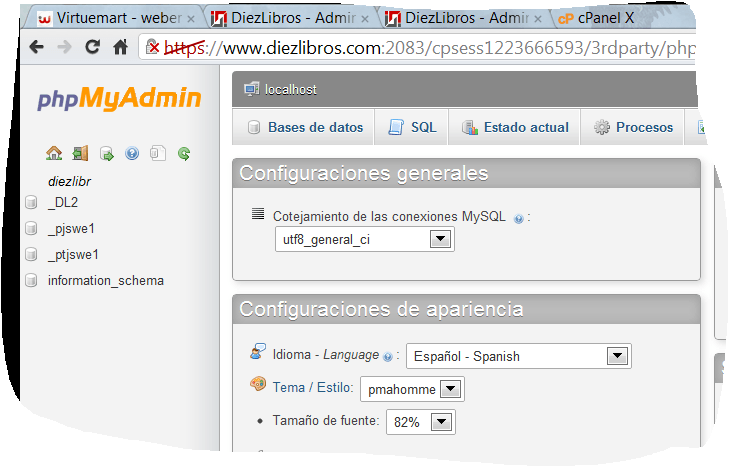This screenshot has height=467, width=729.
Task: Click the Idioma language person icon
Action: pos(258,352)
